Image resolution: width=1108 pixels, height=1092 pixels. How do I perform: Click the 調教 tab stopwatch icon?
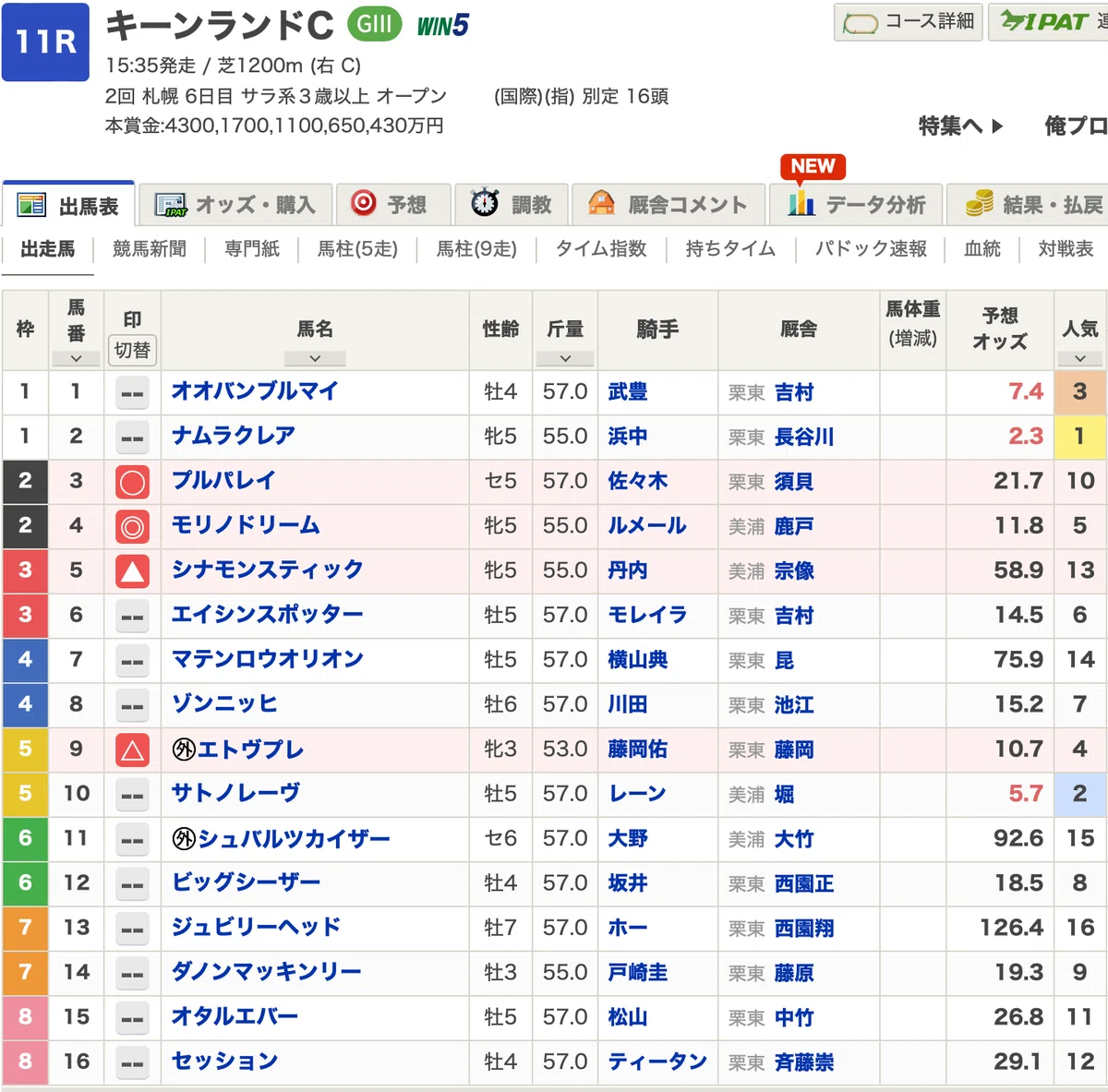(x=485, y=203)
